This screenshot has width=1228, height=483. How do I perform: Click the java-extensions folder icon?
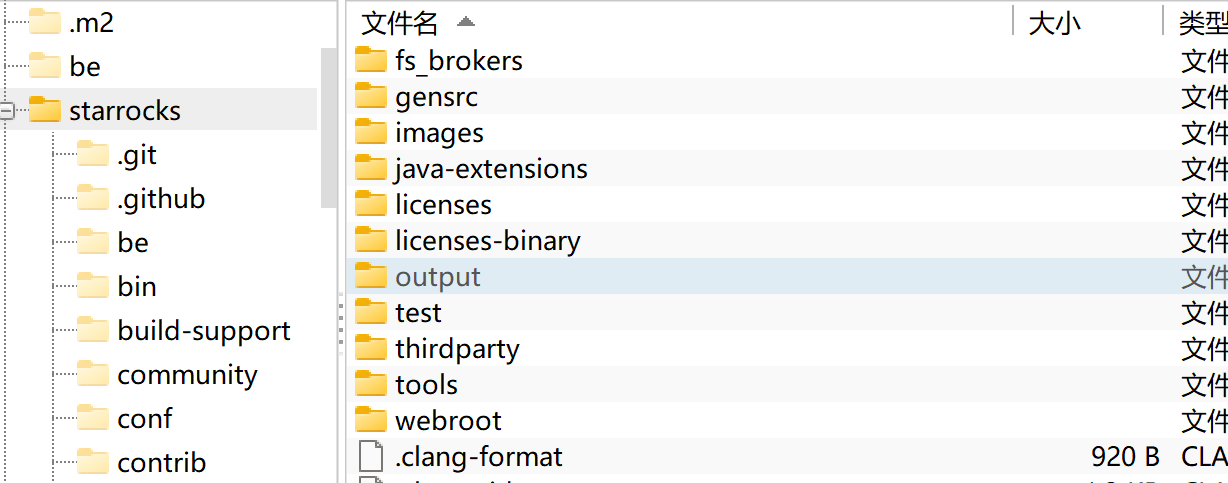tap(371, 168)
